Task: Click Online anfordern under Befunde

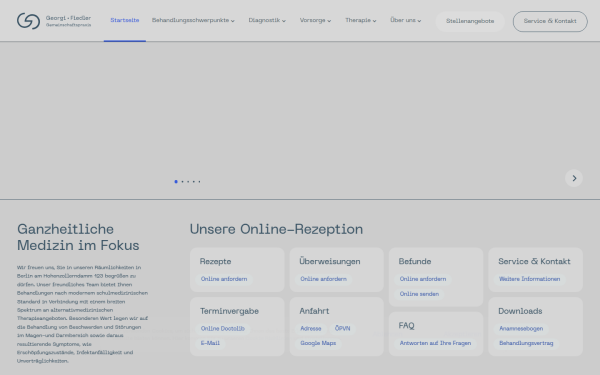Action: (x=423, y=279)
